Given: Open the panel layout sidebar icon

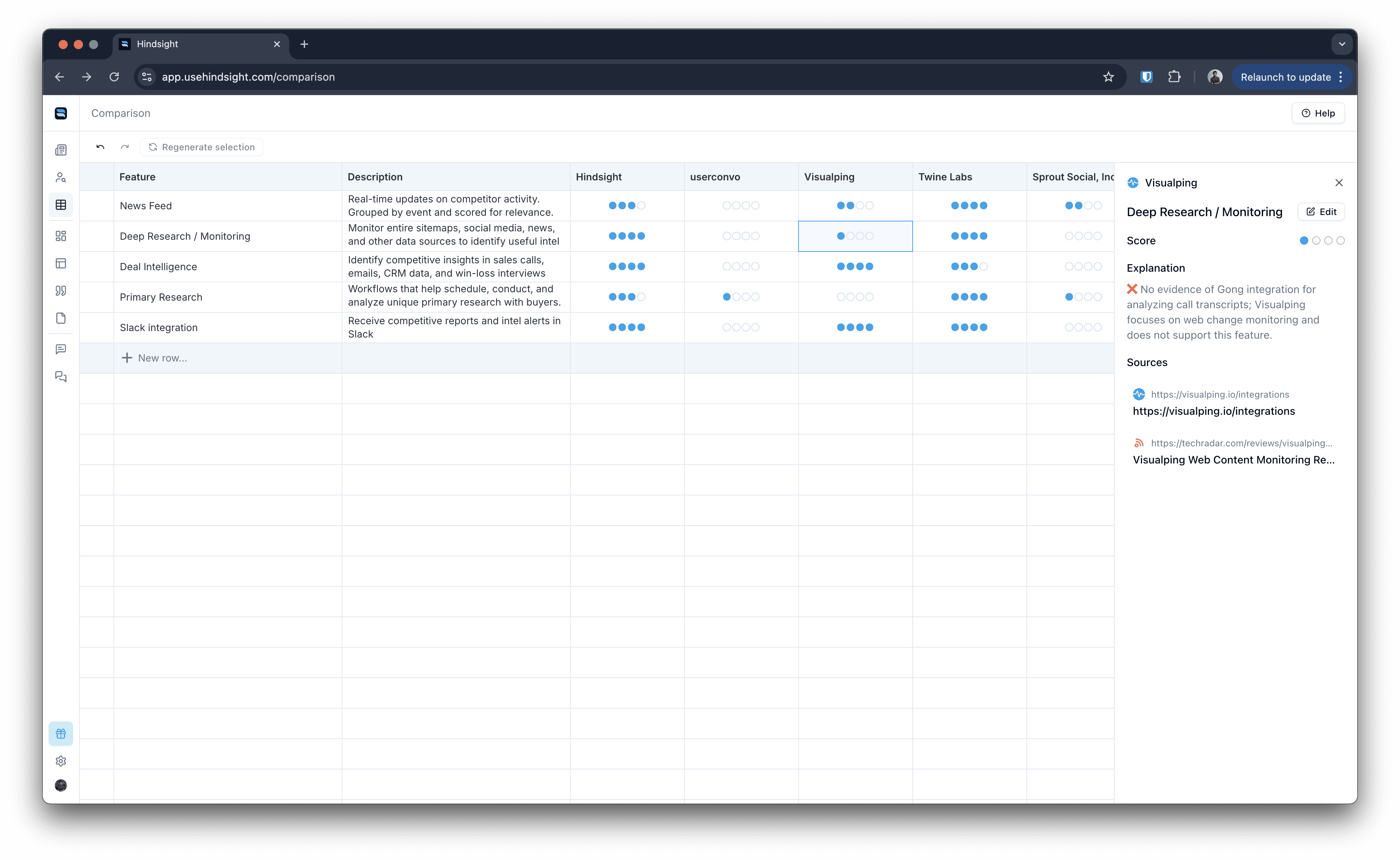Looking at the screenshot, I should [x=61, y=263].
